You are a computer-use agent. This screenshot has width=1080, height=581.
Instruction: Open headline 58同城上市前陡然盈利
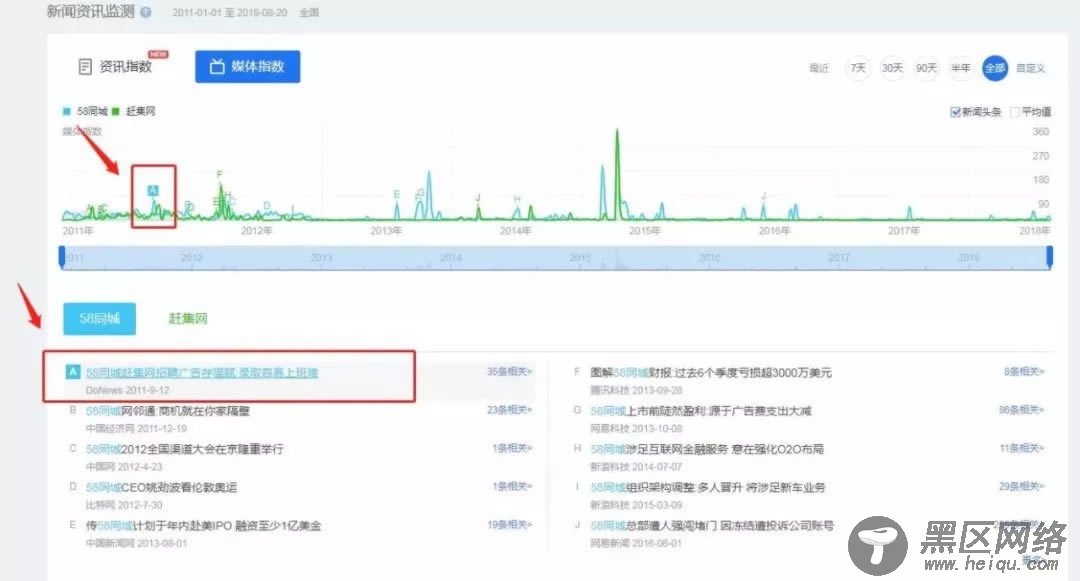coord(700,411)
